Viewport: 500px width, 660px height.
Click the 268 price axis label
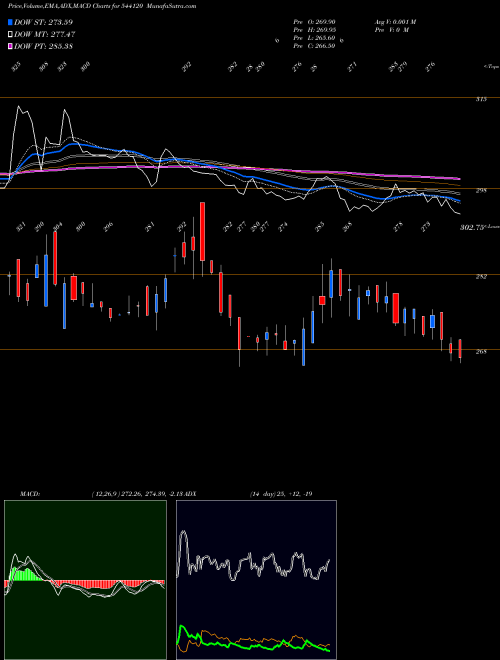coord(481,351)
